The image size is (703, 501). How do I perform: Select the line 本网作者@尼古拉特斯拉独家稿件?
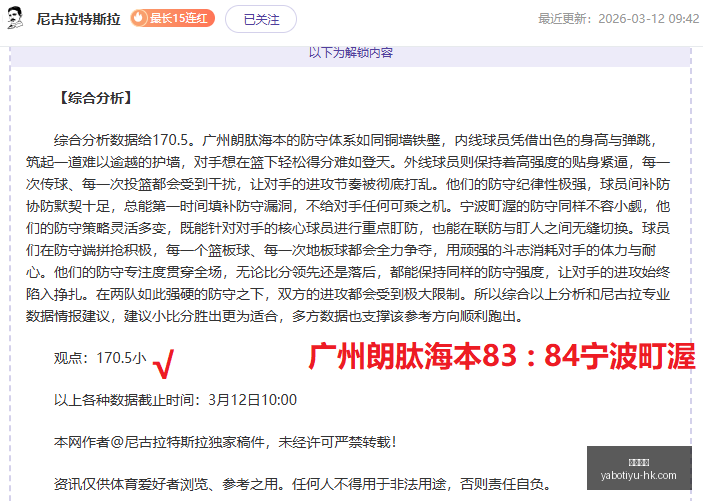point(225,442)
